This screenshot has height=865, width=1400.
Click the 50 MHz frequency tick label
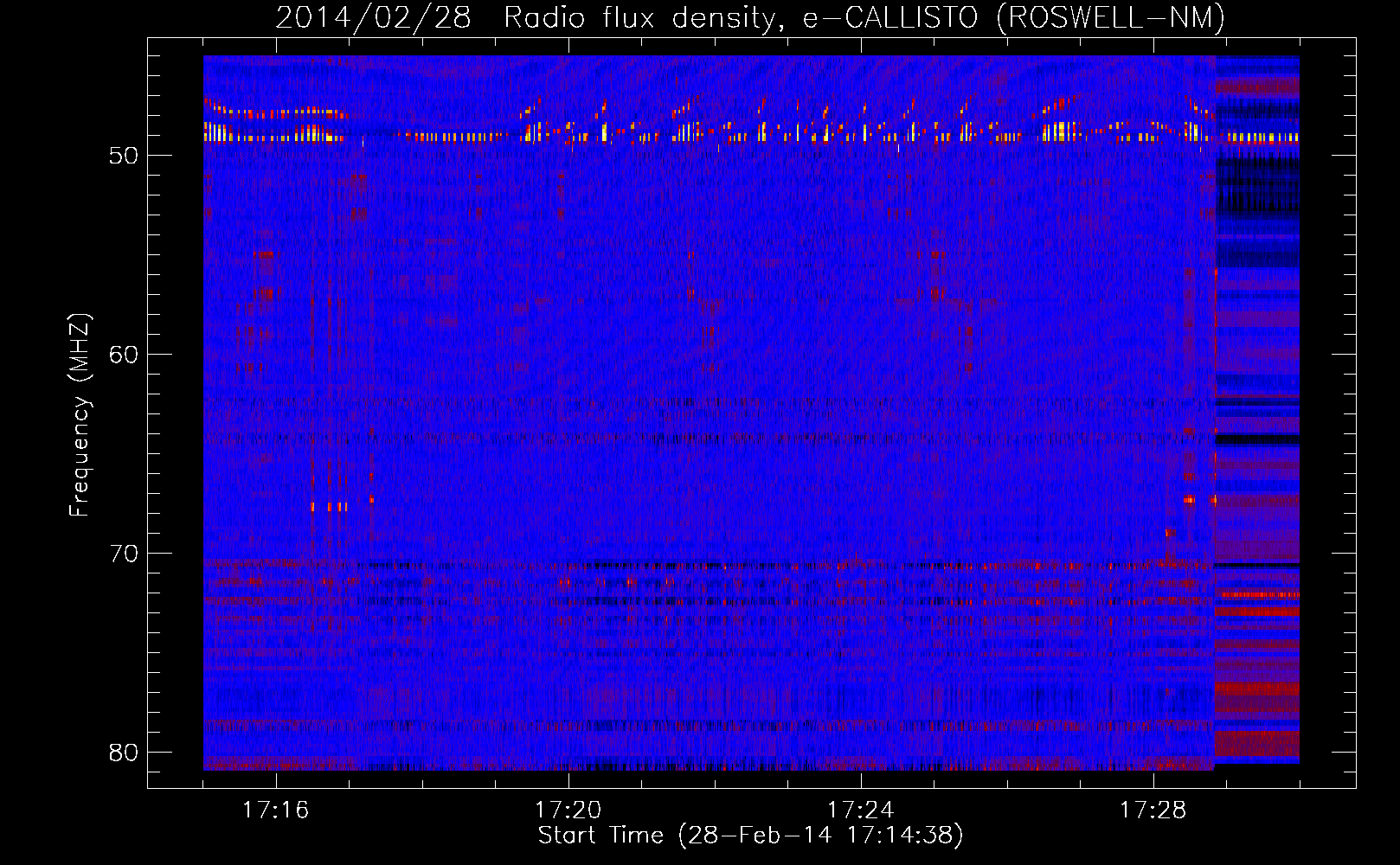coord(124,156)
